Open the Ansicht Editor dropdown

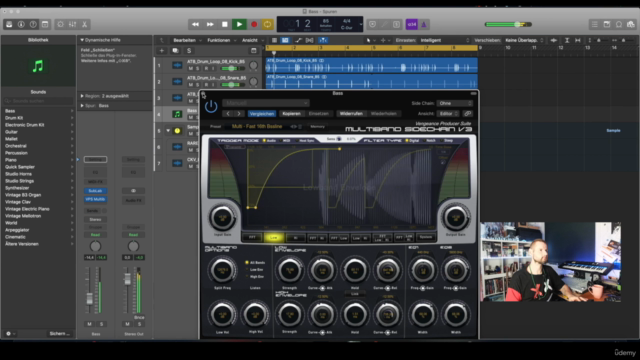(x=448, y=113)
